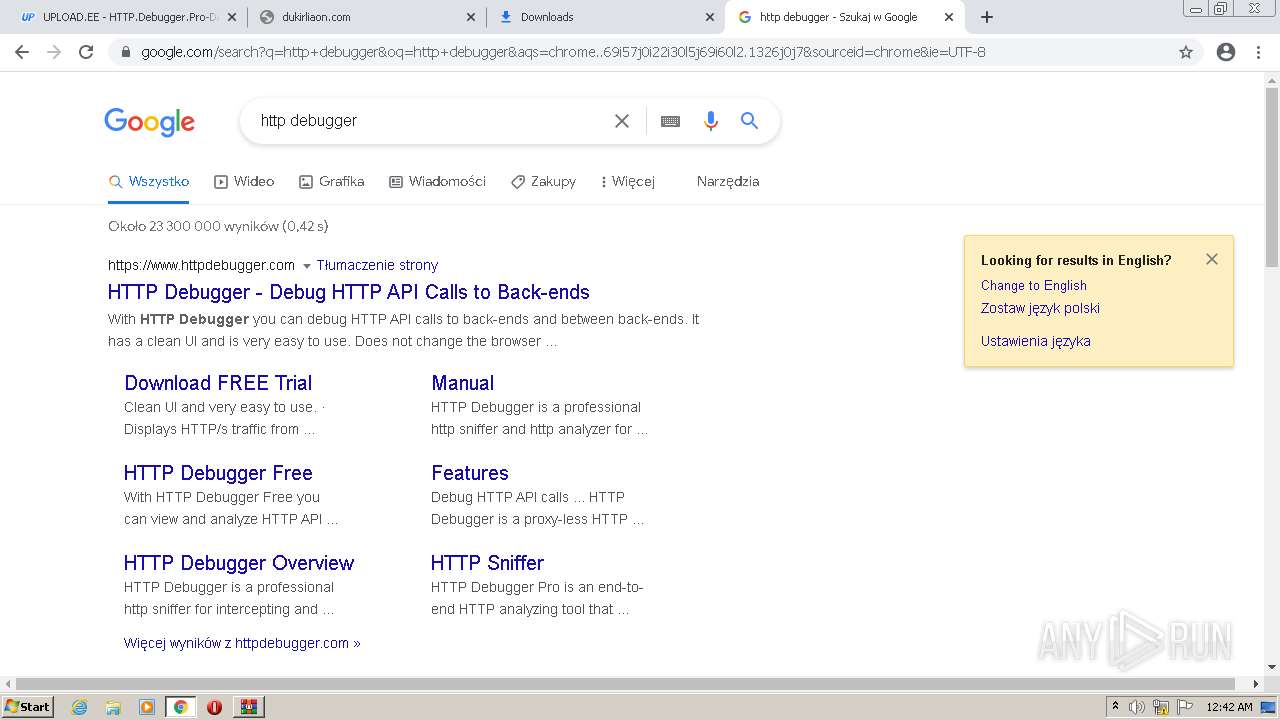Viewport: 1280px width, 720px height.
Task: Click the network tray icon
Action: 1161,707
